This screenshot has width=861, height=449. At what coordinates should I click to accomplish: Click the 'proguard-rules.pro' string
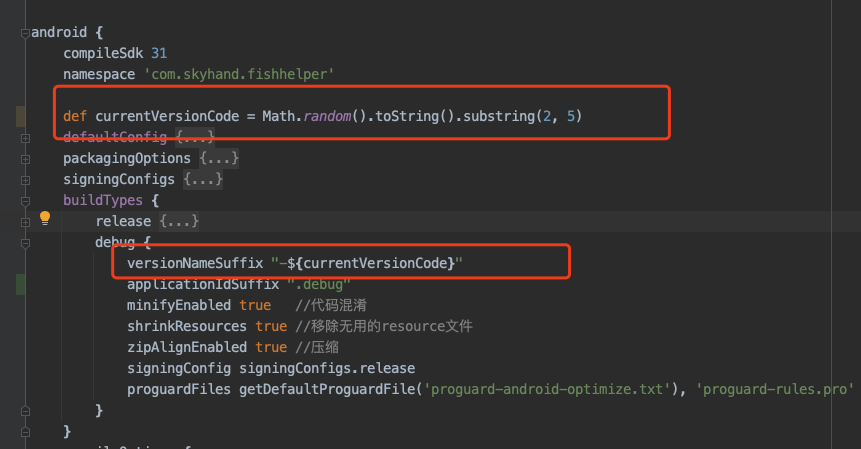point(775,389)
